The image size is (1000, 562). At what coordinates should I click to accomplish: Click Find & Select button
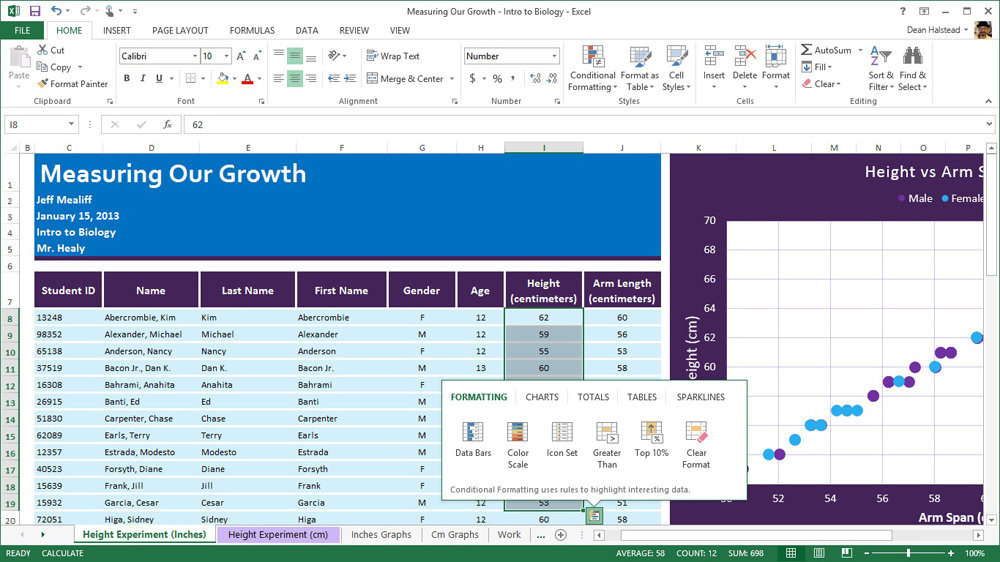913,69
